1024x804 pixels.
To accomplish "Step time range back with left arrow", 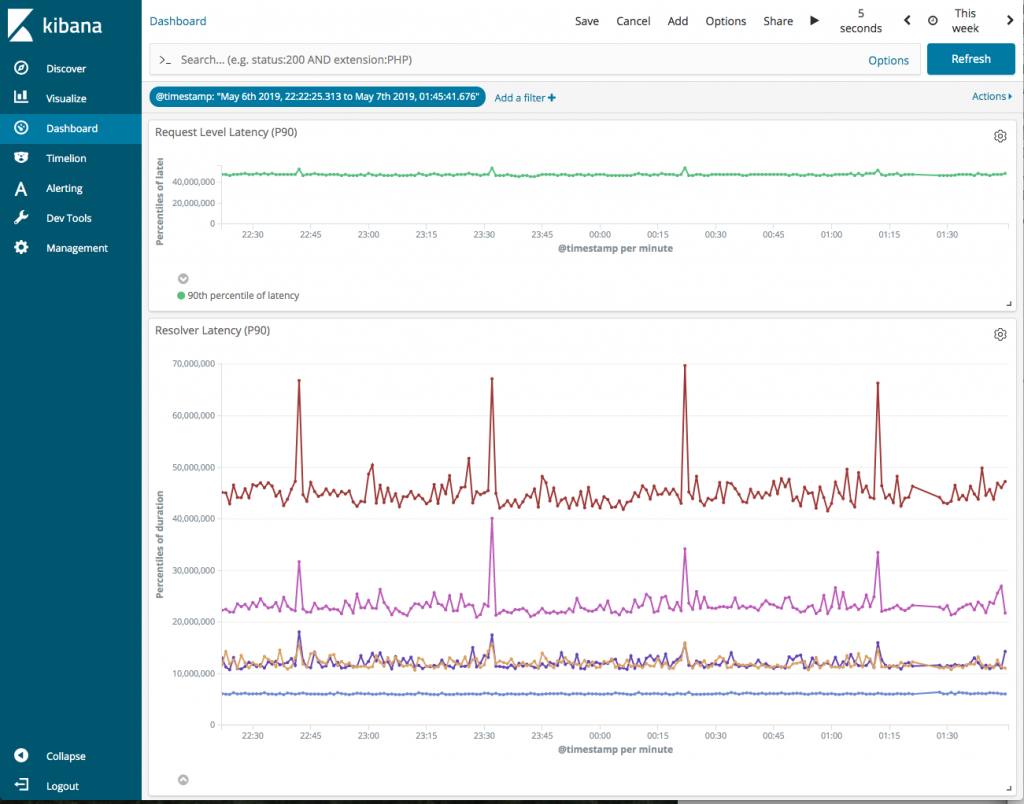I will (907, 21).
